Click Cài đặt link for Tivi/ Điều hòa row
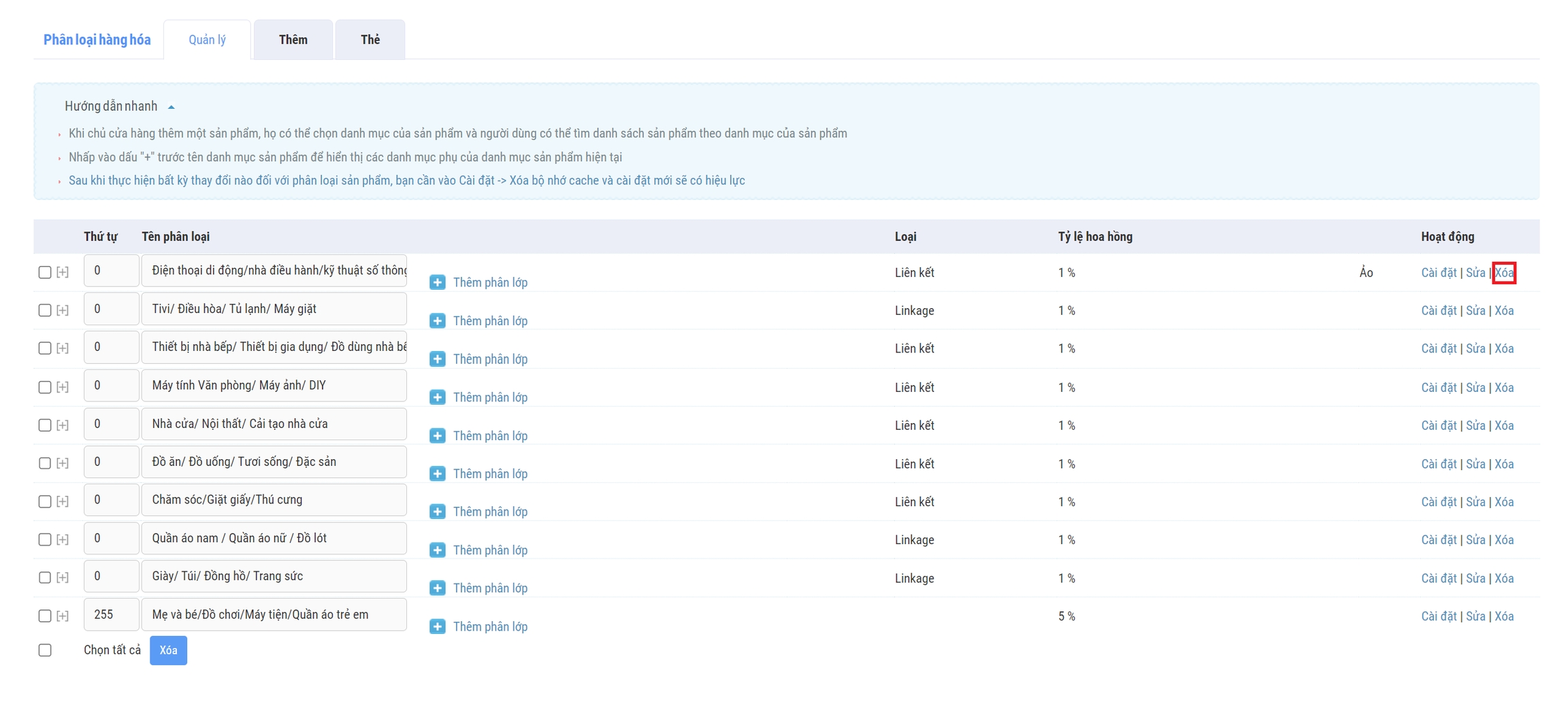Screen dimensions: 1568x719 coord(1438,311)
